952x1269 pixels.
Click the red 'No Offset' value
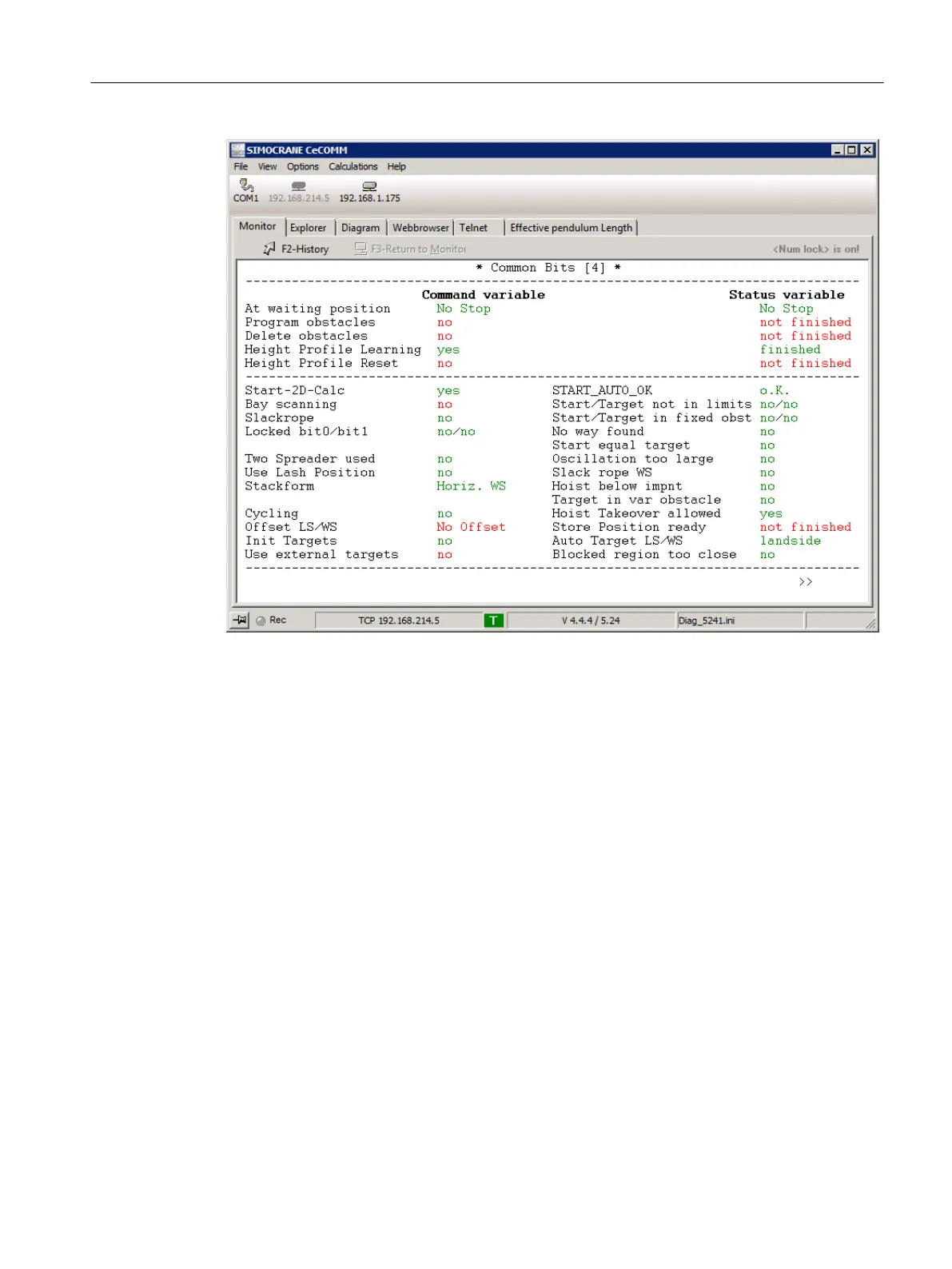pos(472,527)
